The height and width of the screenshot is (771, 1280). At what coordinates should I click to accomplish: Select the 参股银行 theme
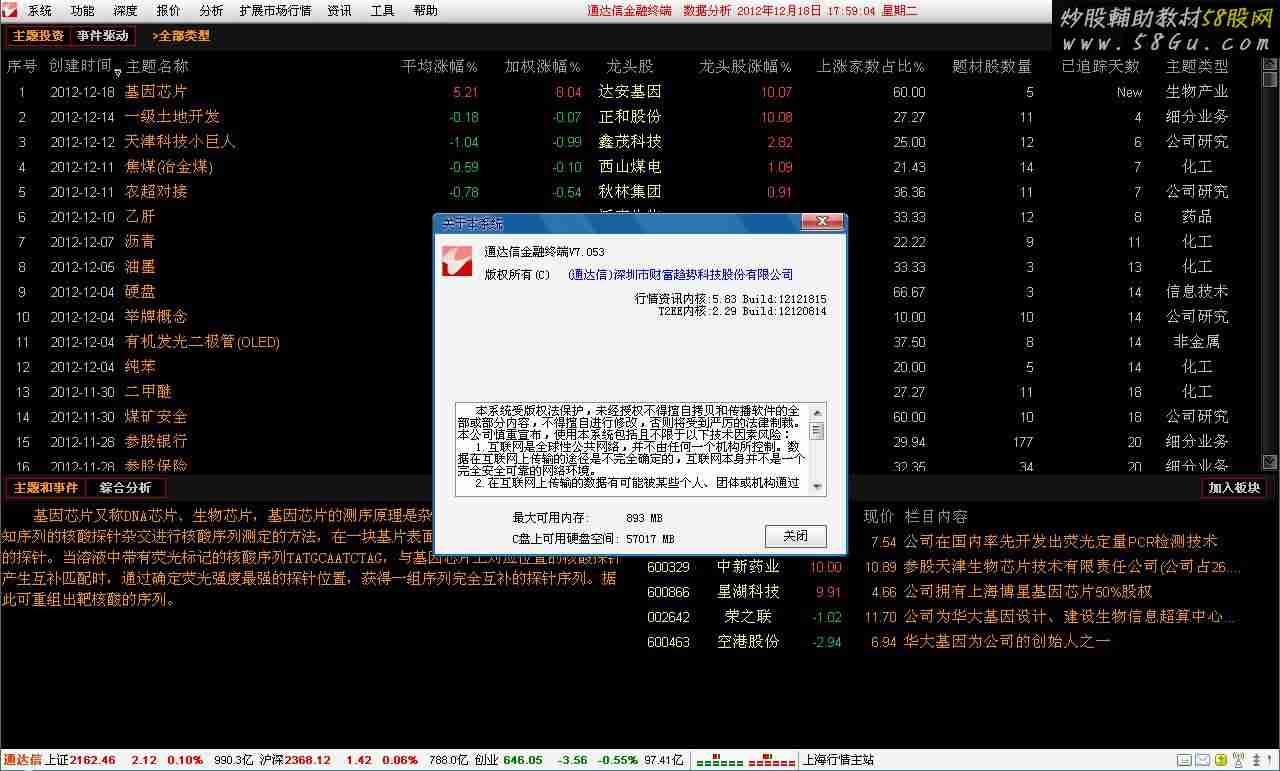[x=155, y=442]
